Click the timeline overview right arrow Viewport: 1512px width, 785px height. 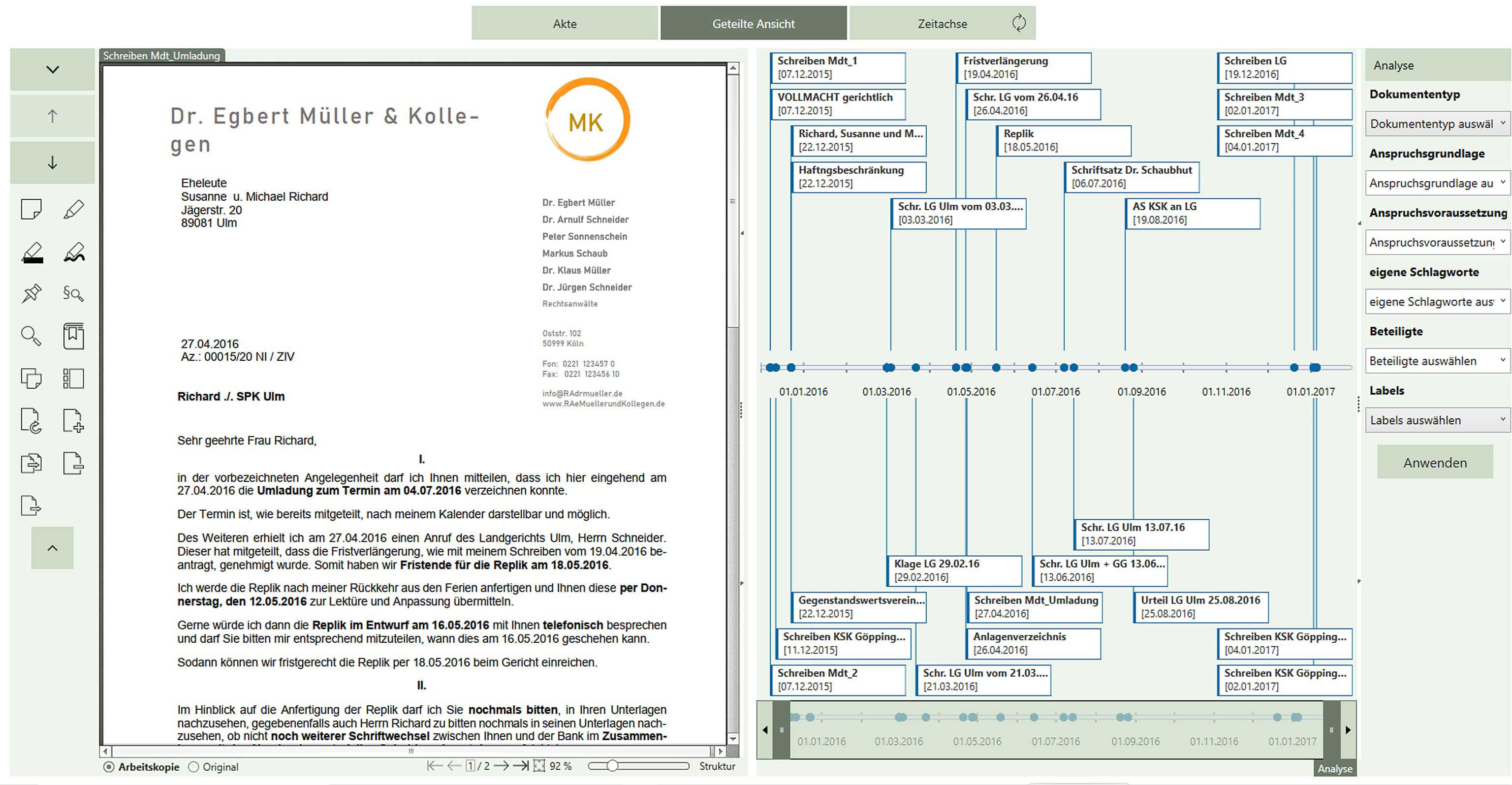(1348, 730)
